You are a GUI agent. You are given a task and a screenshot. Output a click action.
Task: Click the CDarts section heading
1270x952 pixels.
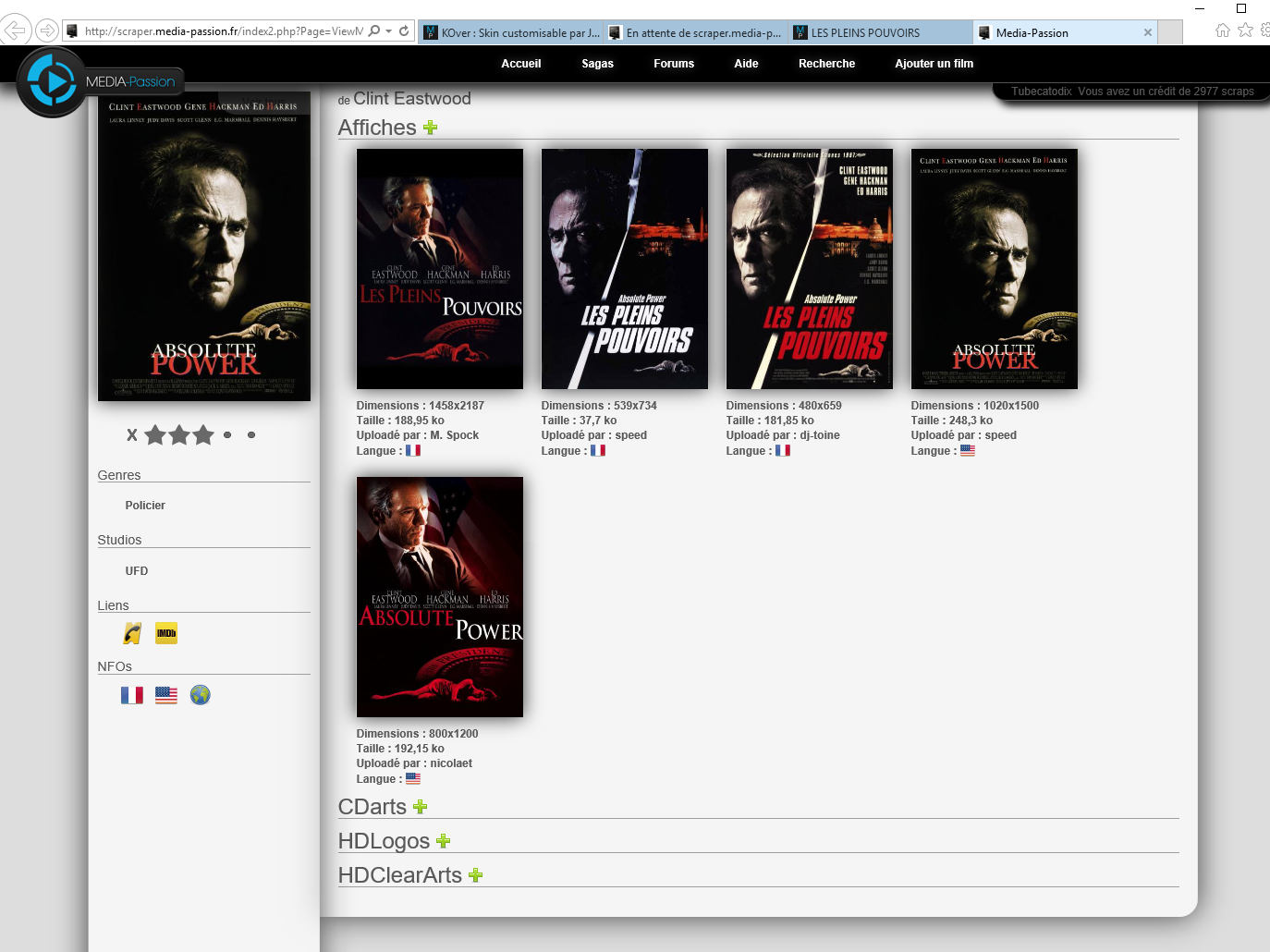[x=372, y=807]
